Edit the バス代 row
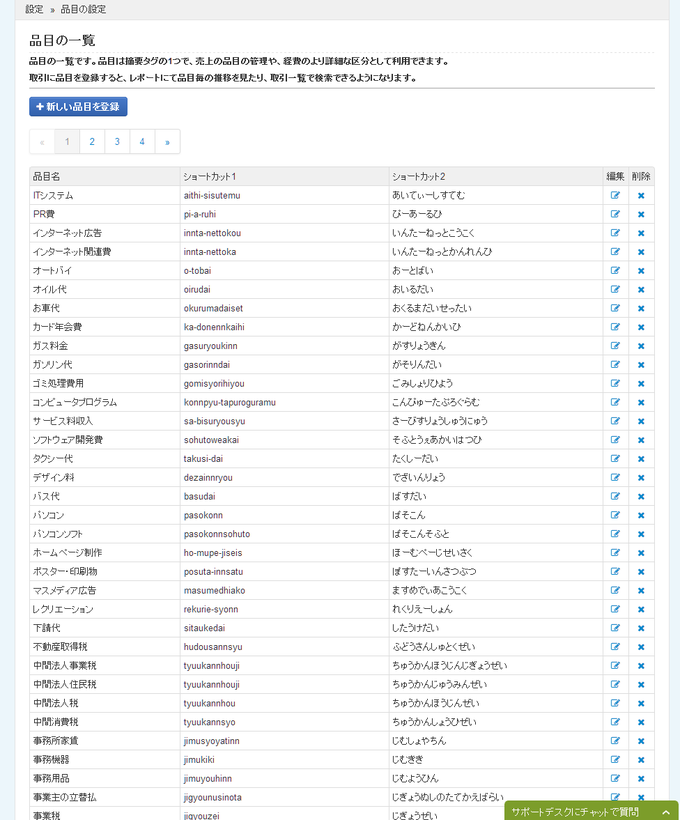The width and height of the screenshot is (680, 820). point(615,496)
